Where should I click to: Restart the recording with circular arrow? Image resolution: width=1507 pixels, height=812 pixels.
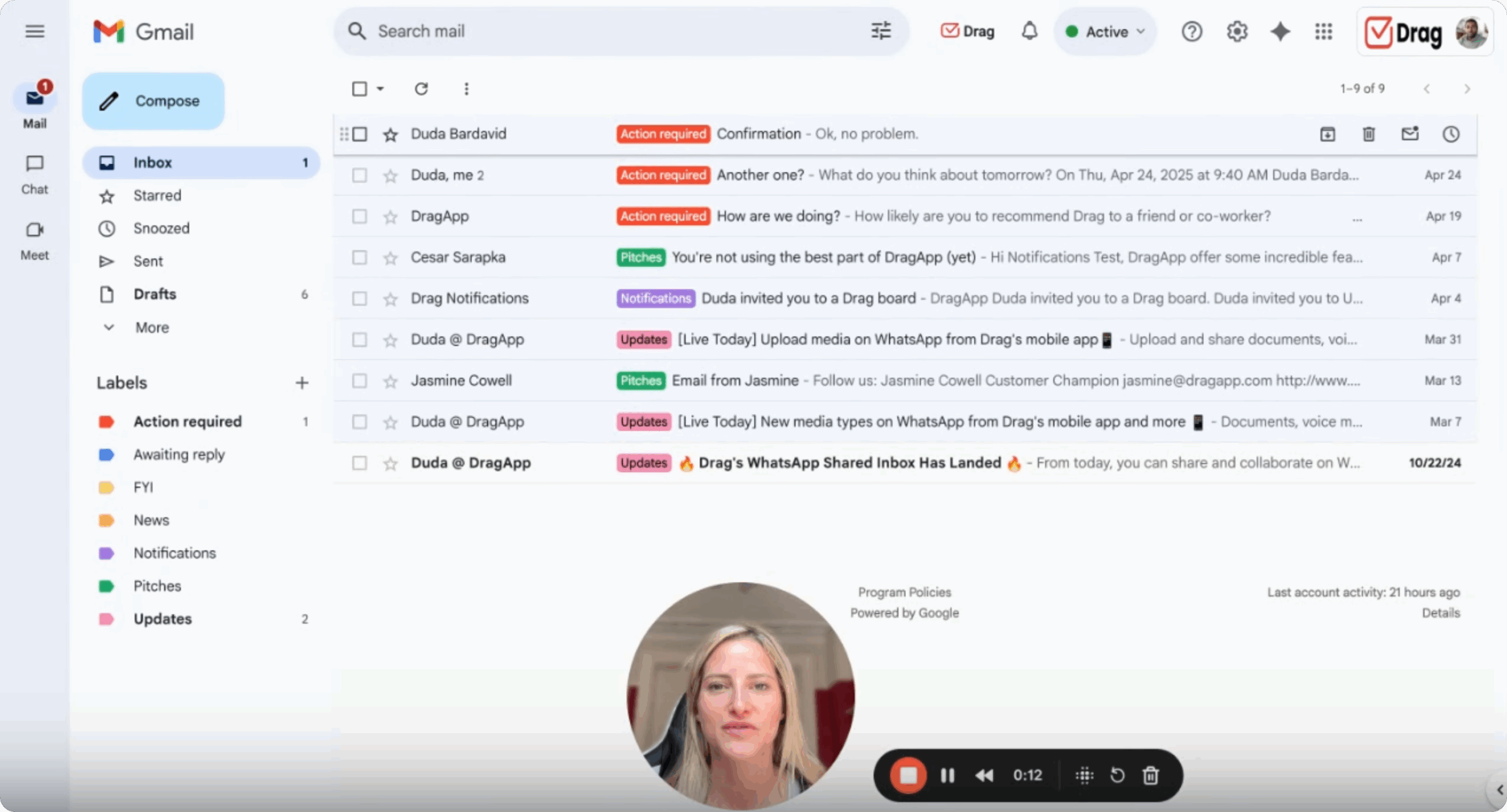coord(1117,776)
